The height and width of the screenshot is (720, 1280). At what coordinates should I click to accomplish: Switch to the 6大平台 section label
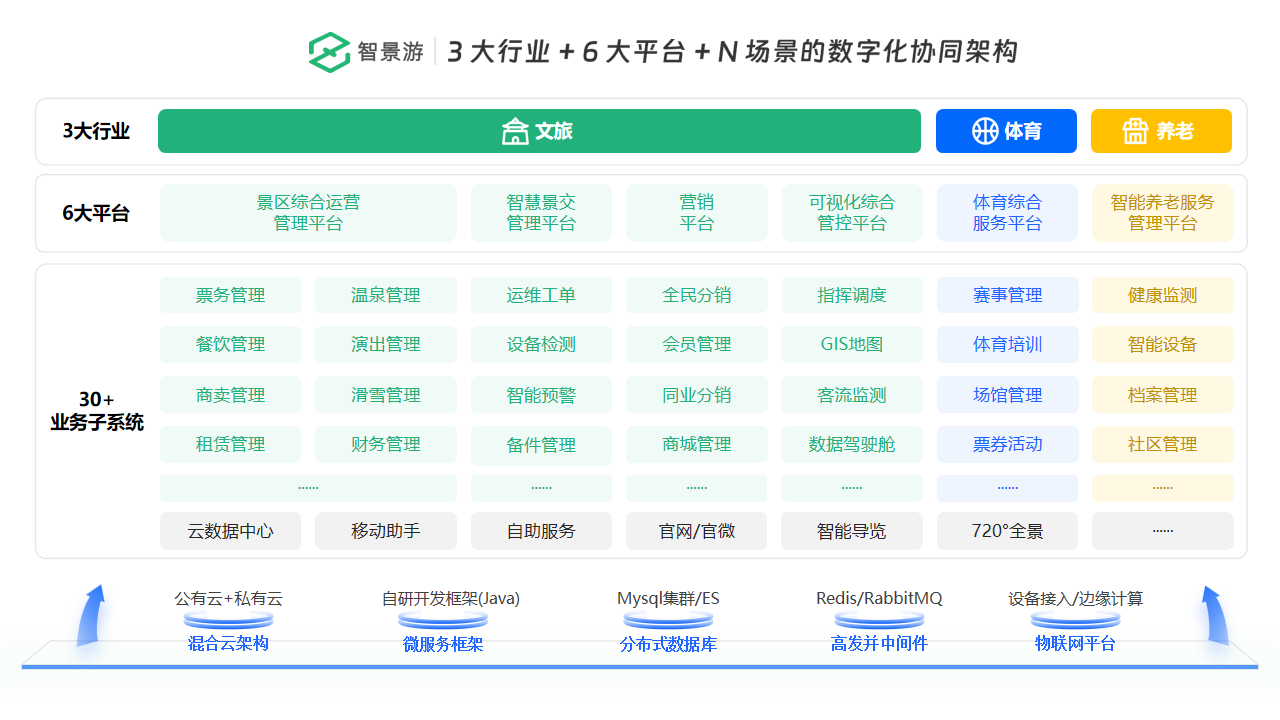coord(95,213)
